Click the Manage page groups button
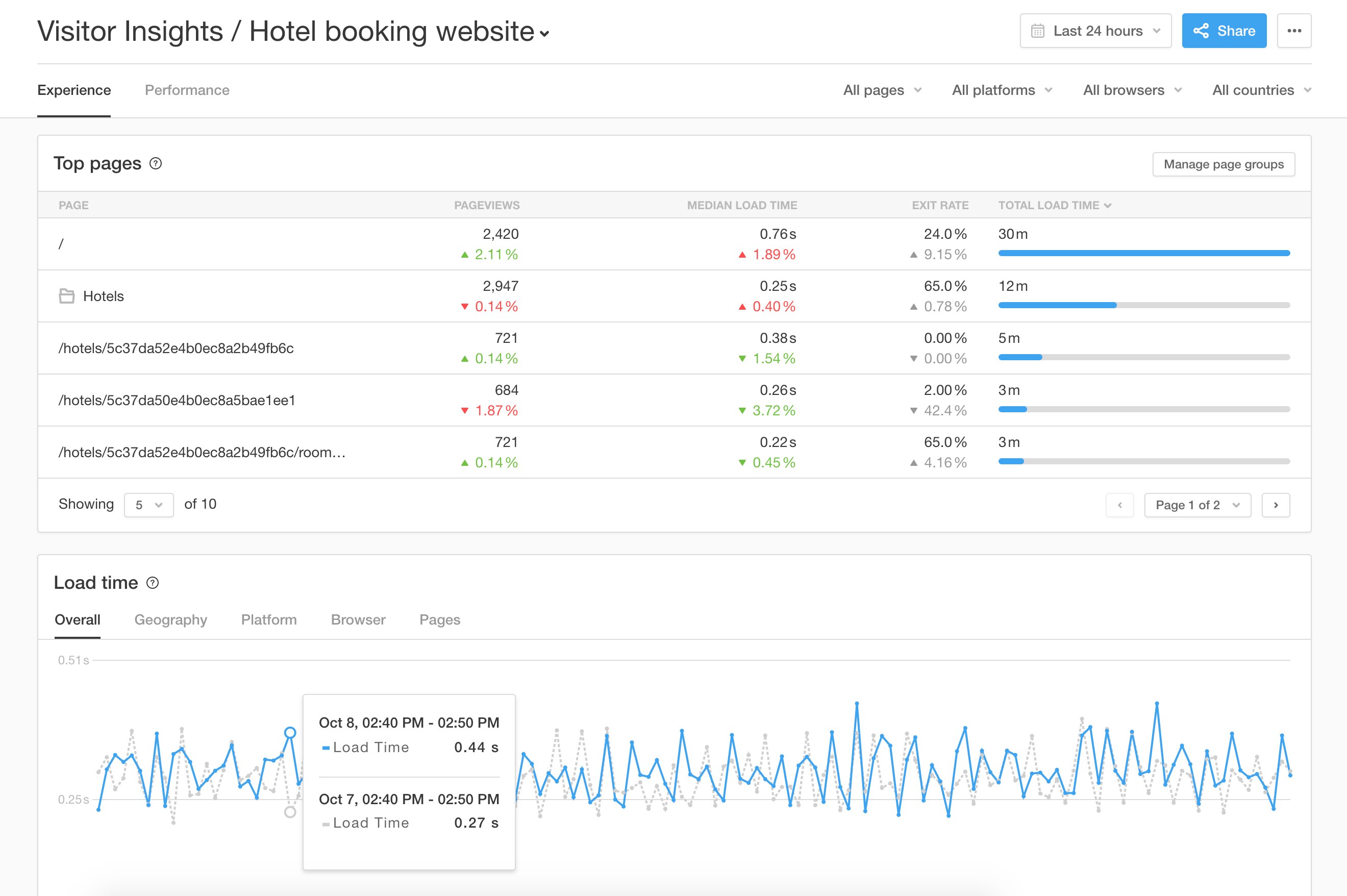1347x896 pixels. [1224, 163]
